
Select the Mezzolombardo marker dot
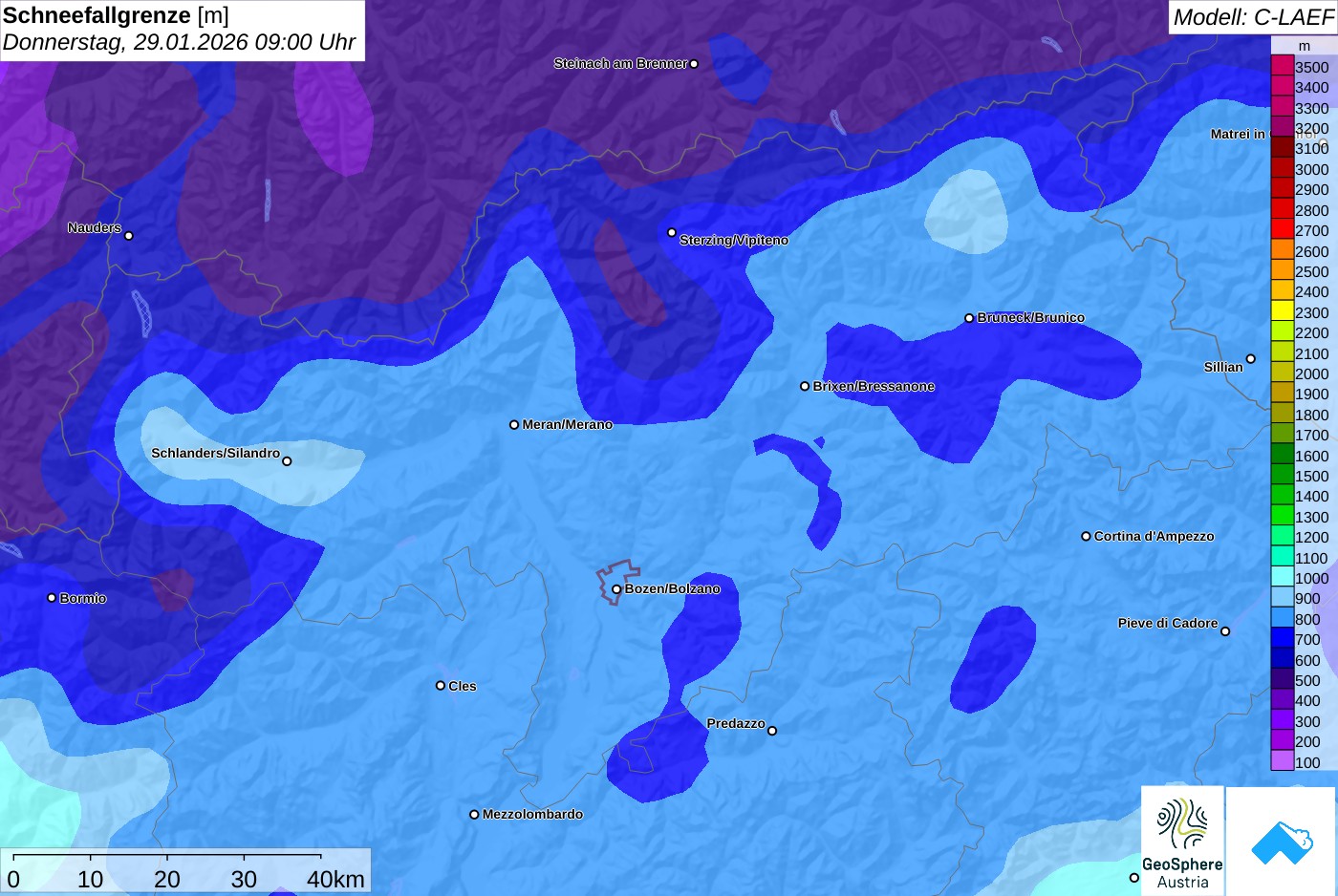pos(474,815)
